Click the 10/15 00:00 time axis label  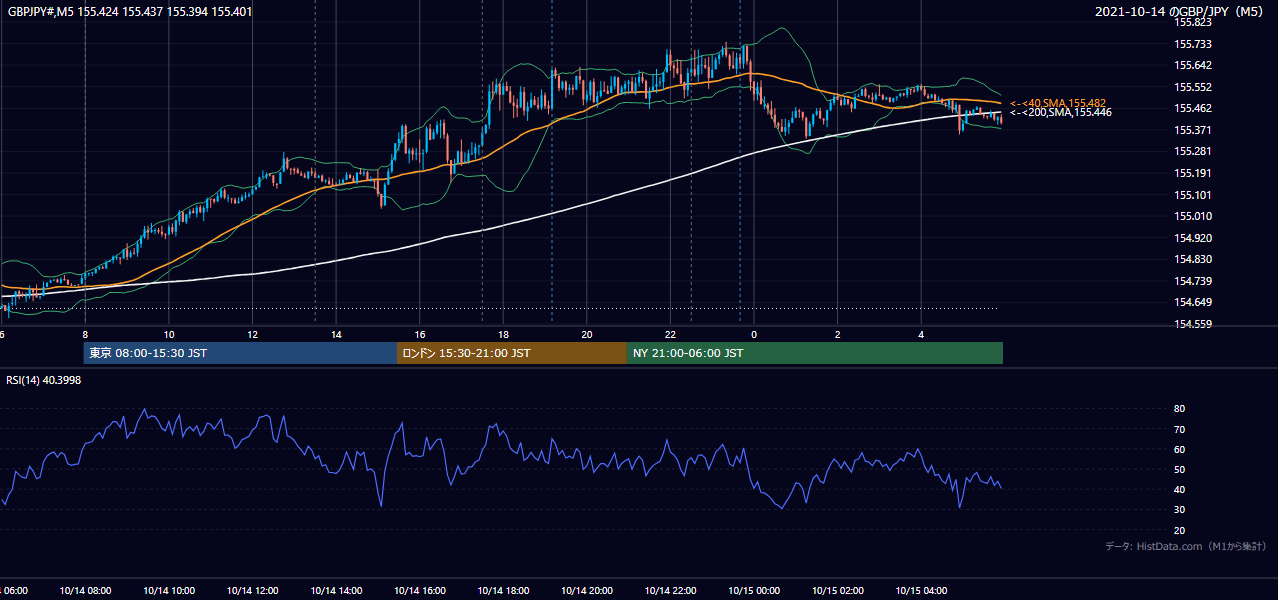tap(754, 591)
